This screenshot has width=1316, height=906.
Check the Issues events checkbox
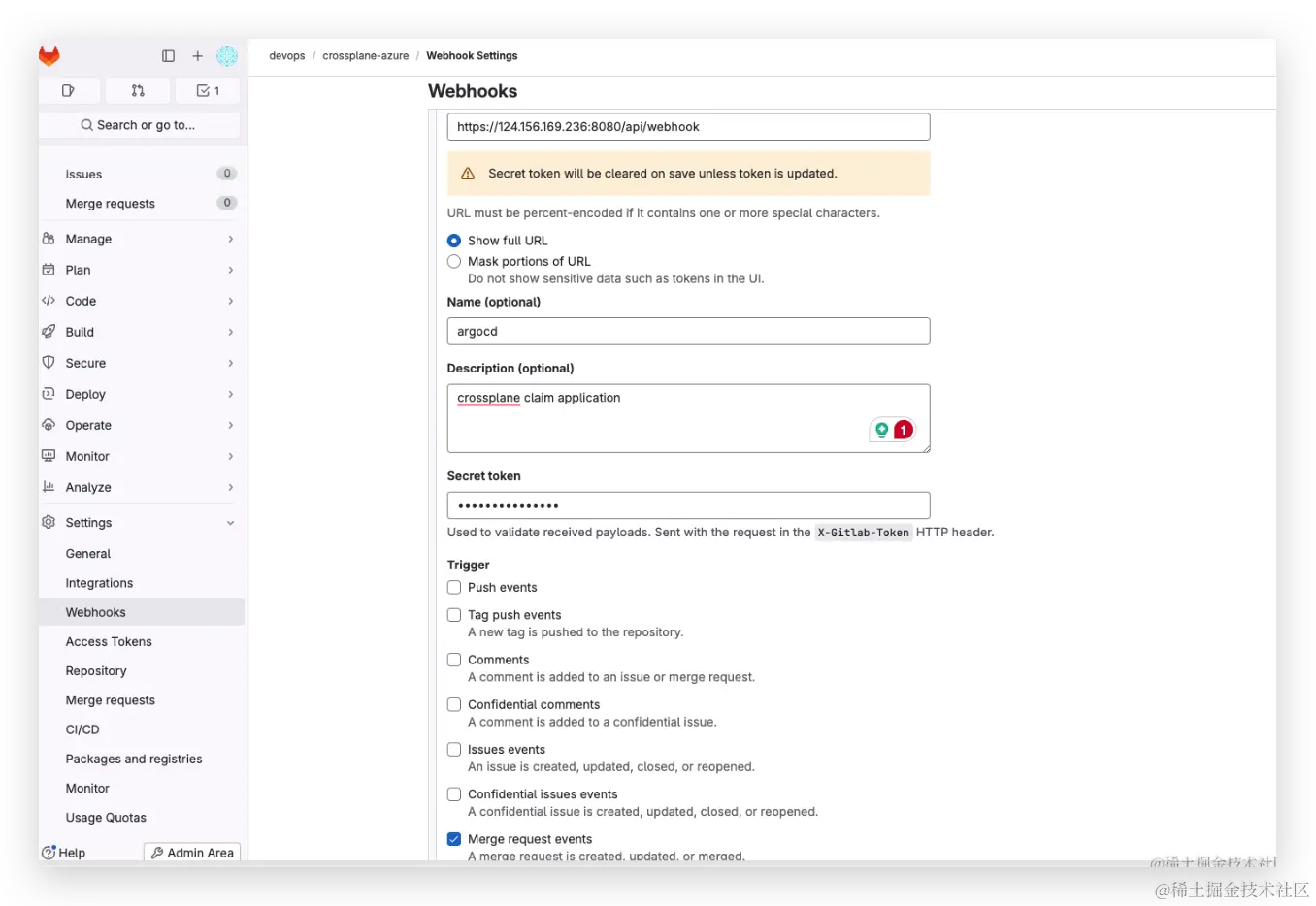pyautogui.click(x=454, y=750)
